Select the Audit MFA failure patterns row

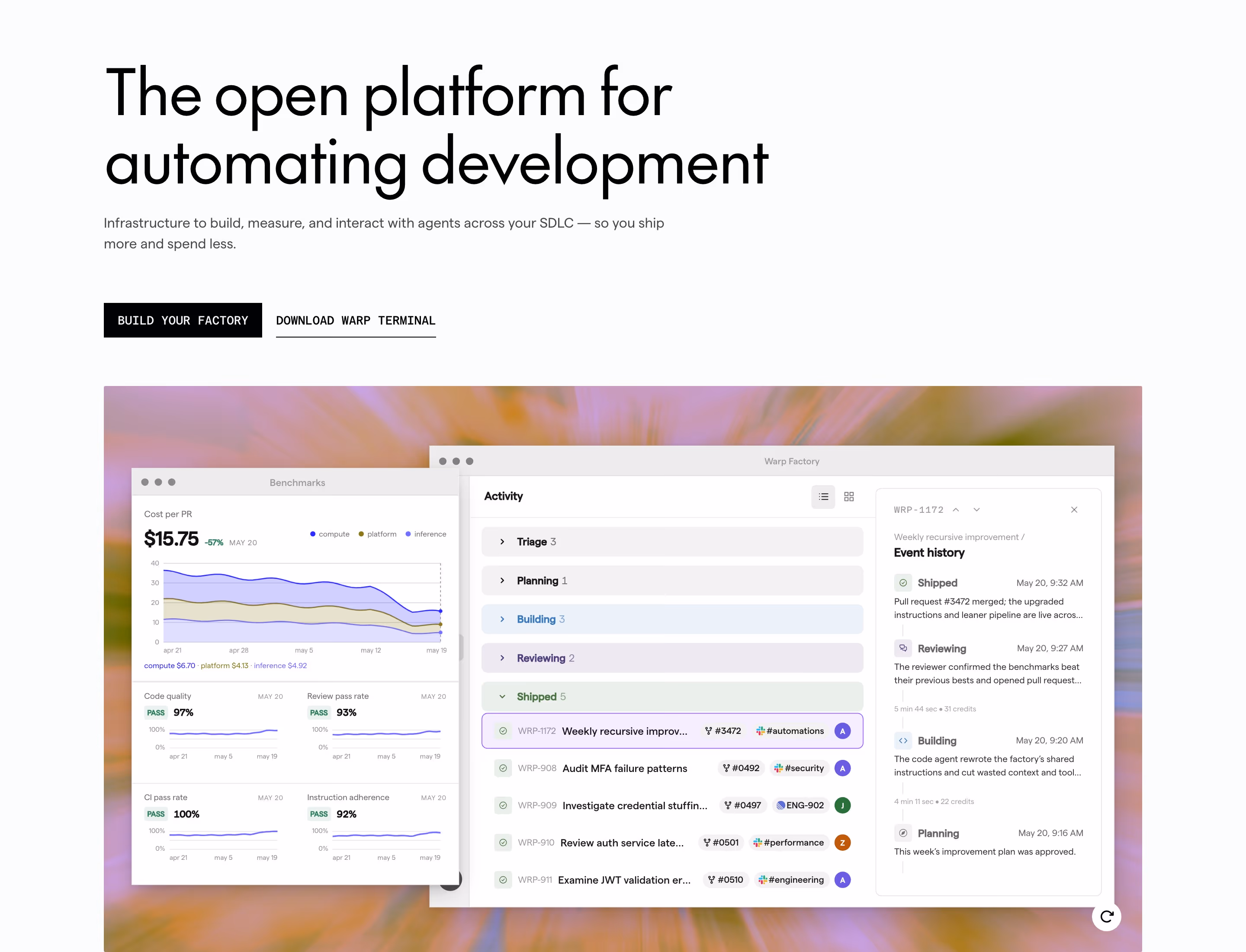(672, 768)
